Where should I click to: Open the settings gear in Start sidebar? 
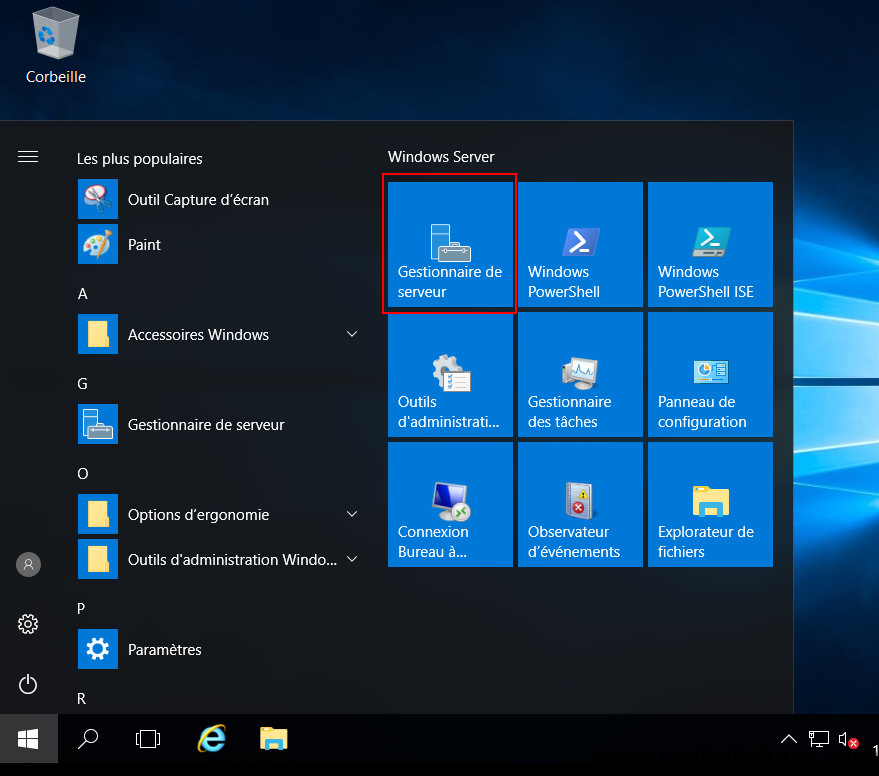click(28, 623)
